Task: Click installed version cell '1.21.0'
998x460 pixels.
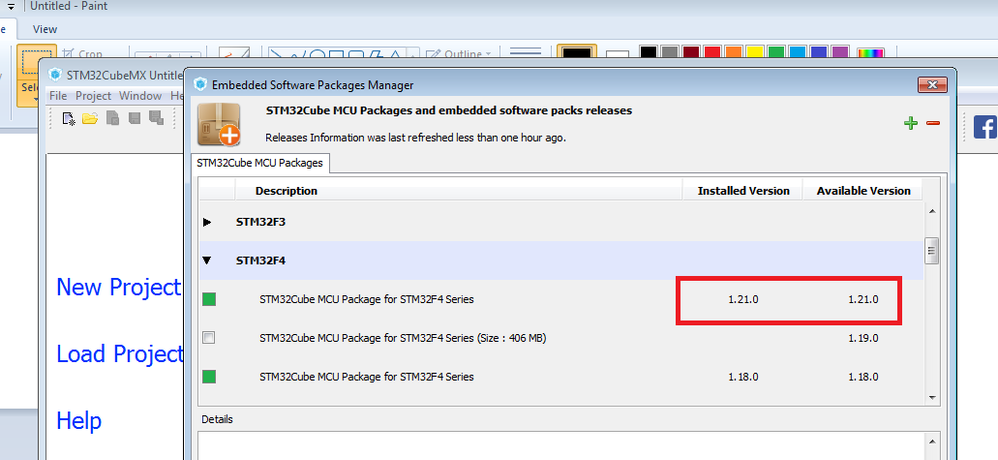Action: (x=743, y=299)
